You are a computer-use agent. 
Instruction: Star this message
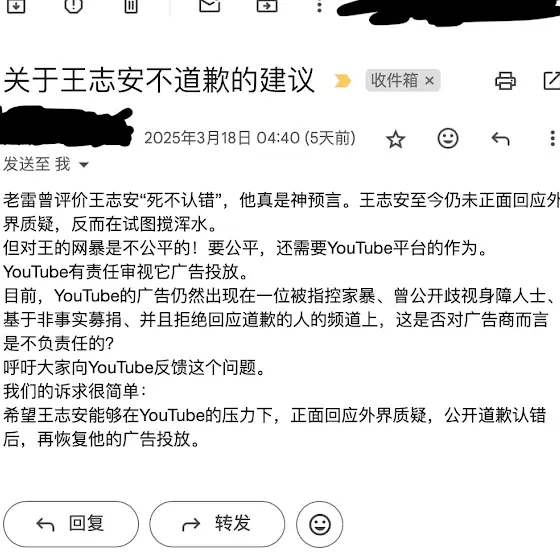tap(395, 139)
